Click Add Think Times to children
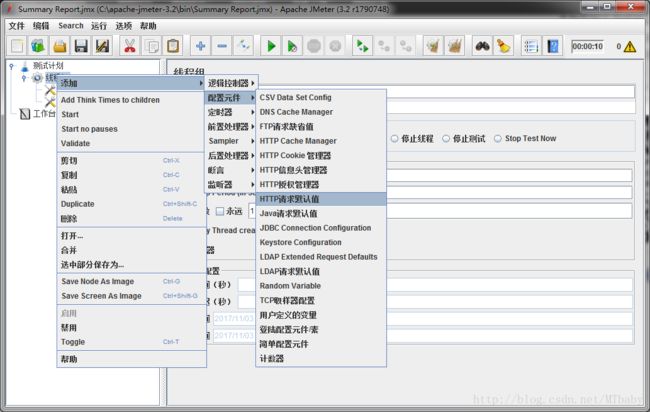Viewport: 650px width, 412px height. tap(131, 100)
